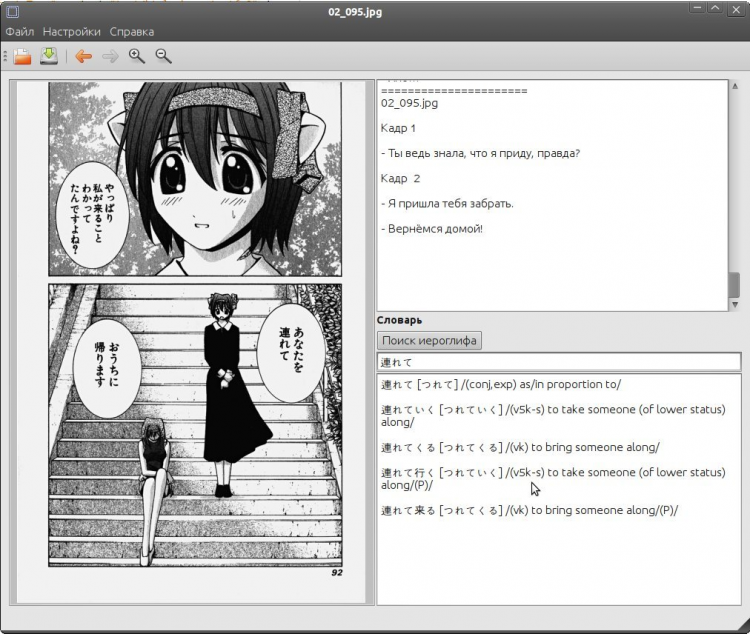The width and height of the screenshot is (750, 634).
Task: Click the line 'Я пришла тебя забрать.'
Action: (x=447, y=204)
